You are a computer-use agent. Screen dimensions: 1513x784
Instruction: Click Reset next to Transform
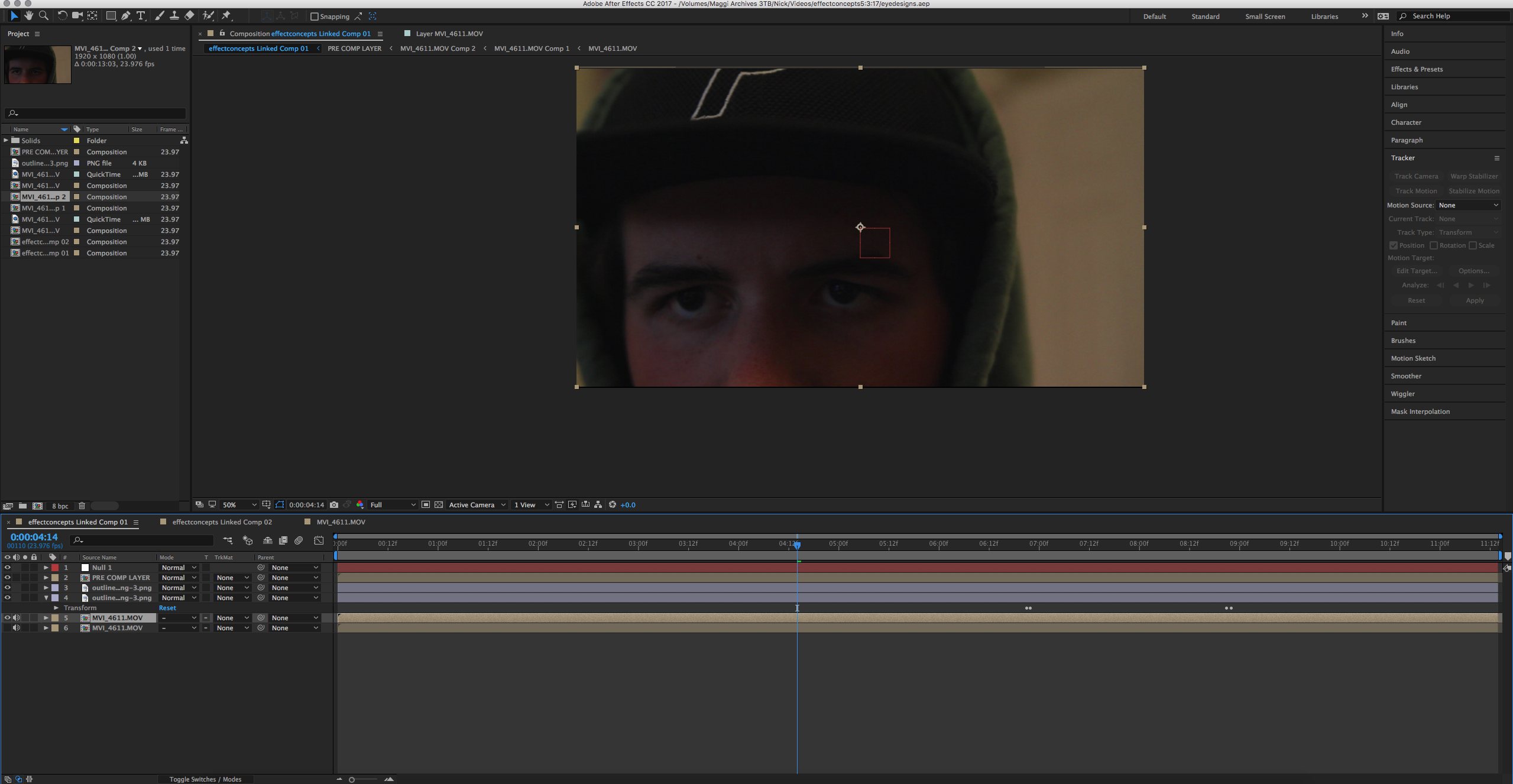(x=167, y=608)
